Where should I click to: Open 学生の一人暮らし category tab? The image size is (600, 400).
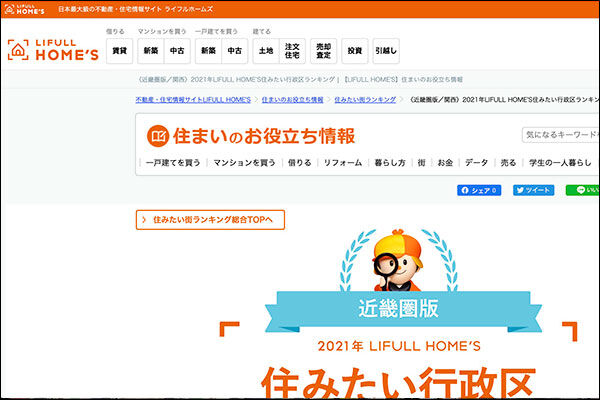[x=560, y=163]
